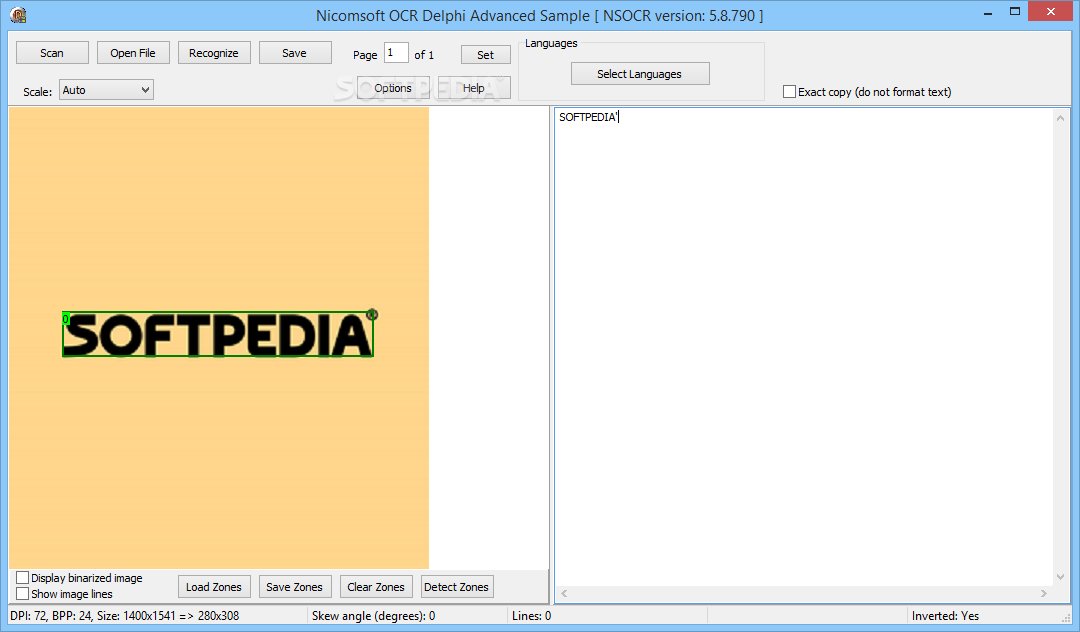Screen dimensions: 1080x632
Task: Click the text area scroll down arrow
Action: (x=1061, y=577)
